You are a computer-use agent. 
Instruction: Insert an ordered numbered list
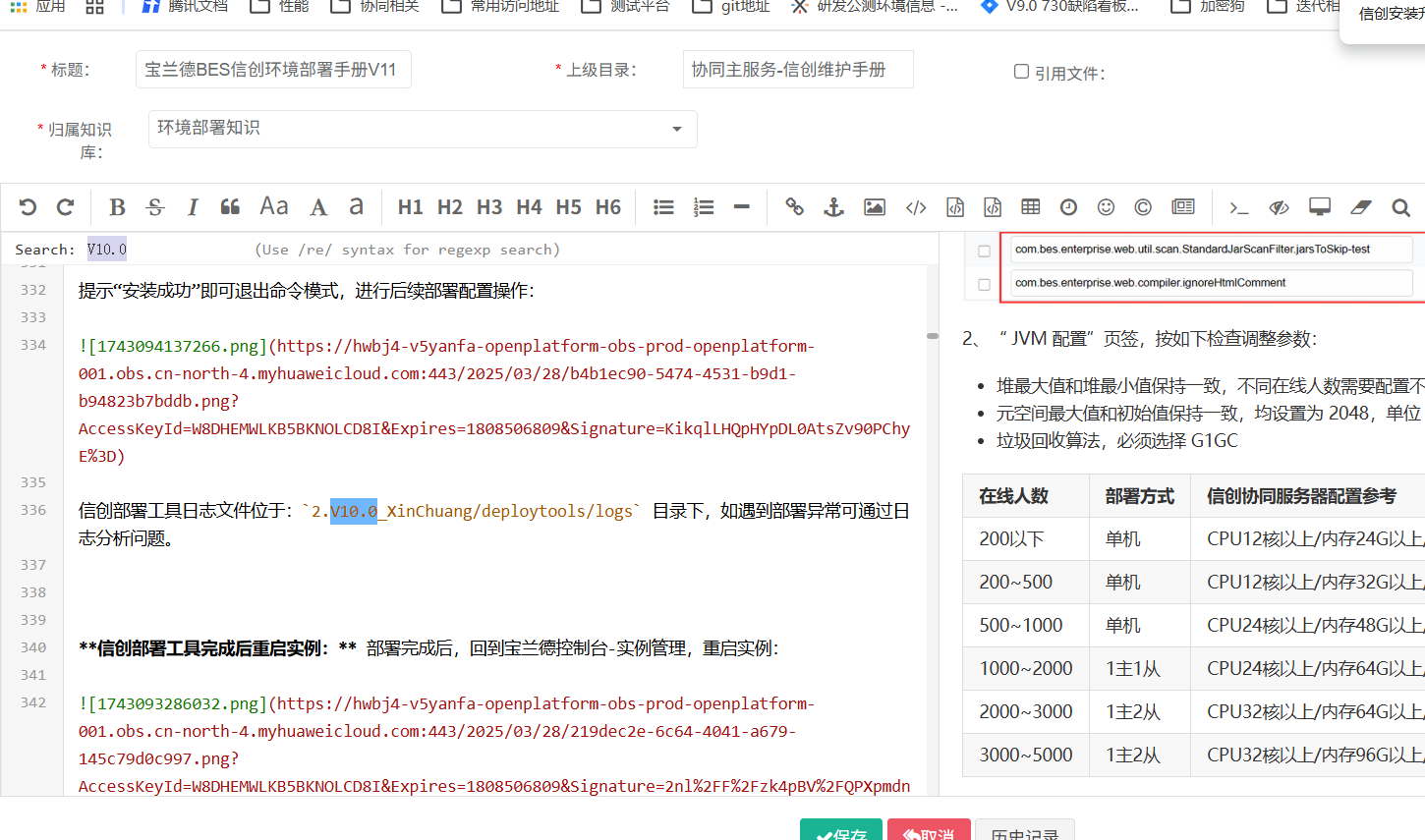tap(704, 207)
